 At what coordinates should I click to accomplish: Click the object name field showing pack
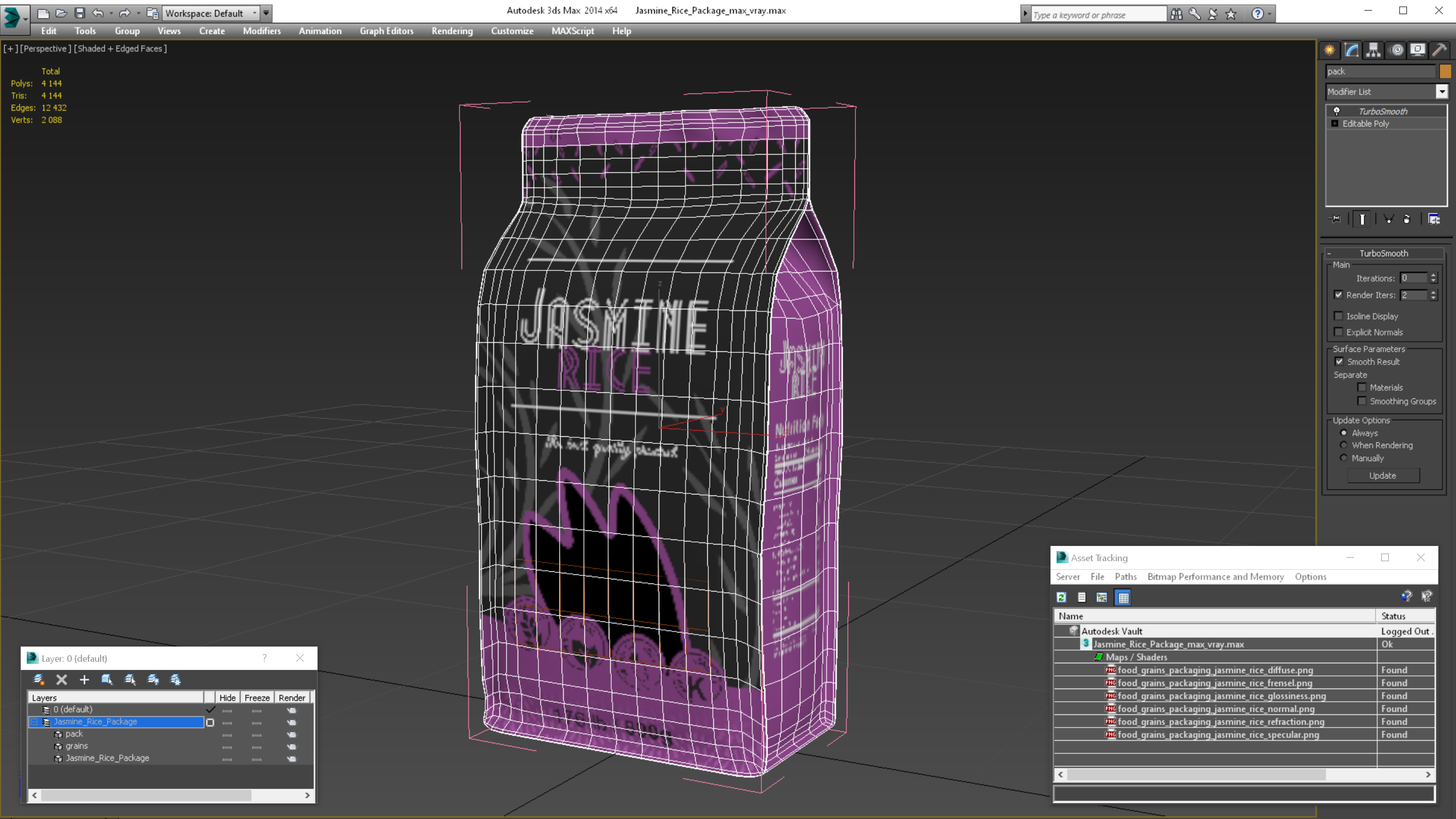[1380, 71]
